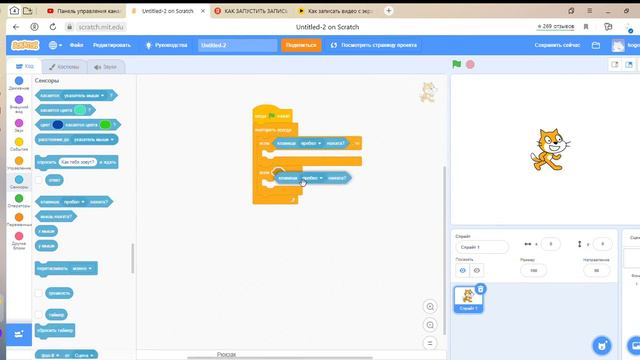Select the Sensing (Сенсоры) block category

point(19,182)
